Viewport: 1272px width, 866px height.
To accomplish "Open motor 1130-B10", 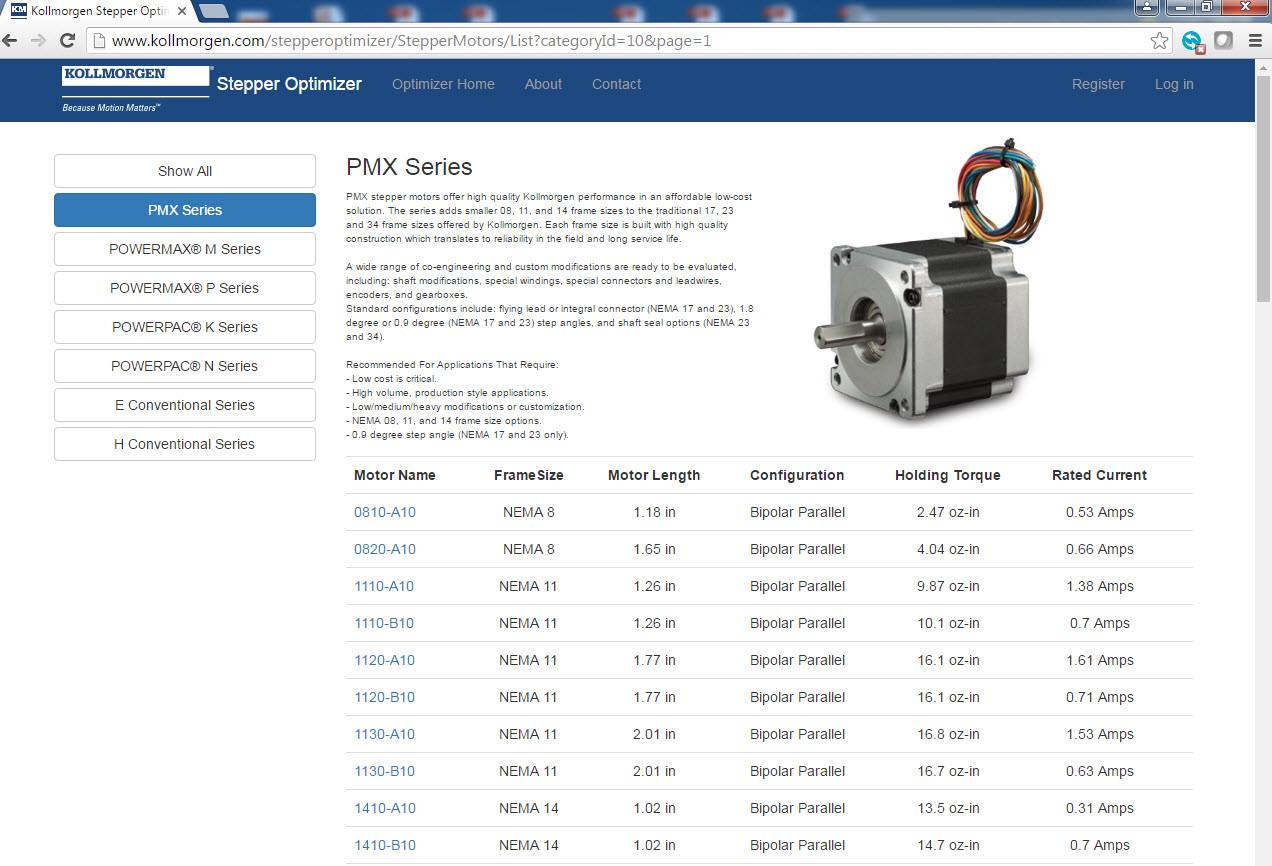I will (x=384, y=771).
